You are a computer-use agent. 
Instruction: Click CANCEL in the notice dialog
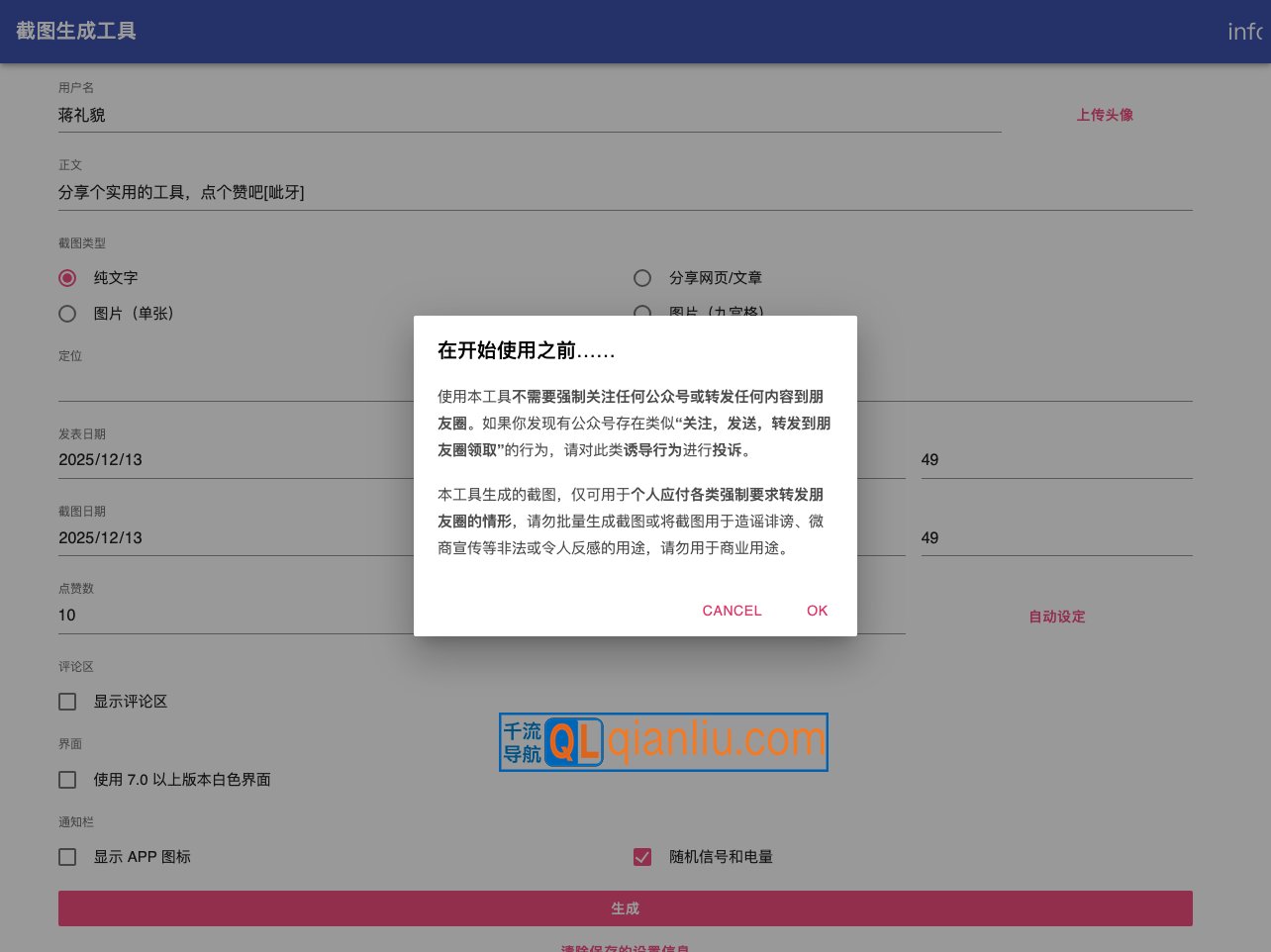[732, 611]
